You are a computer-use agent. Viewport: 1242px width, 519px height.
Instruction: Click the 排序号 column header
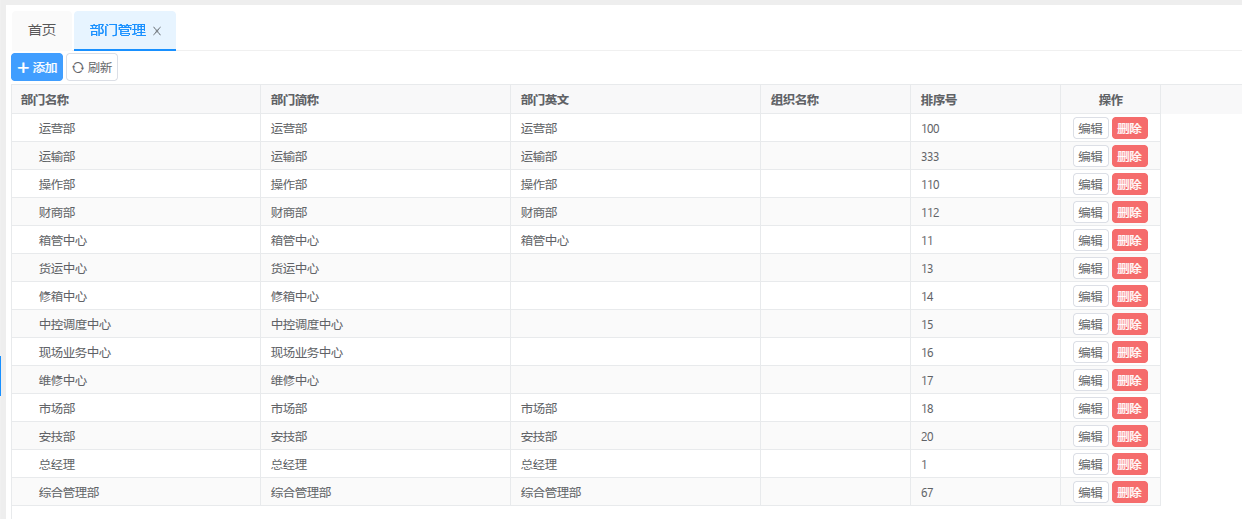(x=939, y=100)
